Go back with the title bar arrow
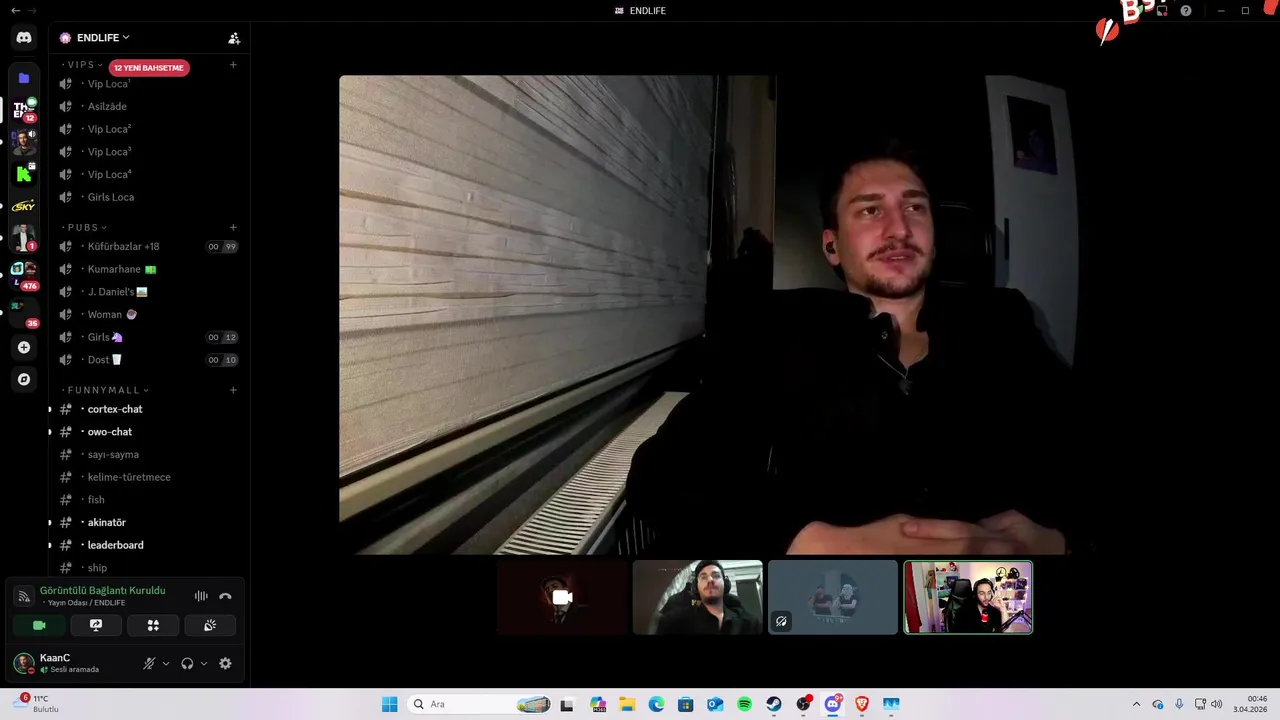This screenshot has height=720, width=1280. click(x=15, y=10)
